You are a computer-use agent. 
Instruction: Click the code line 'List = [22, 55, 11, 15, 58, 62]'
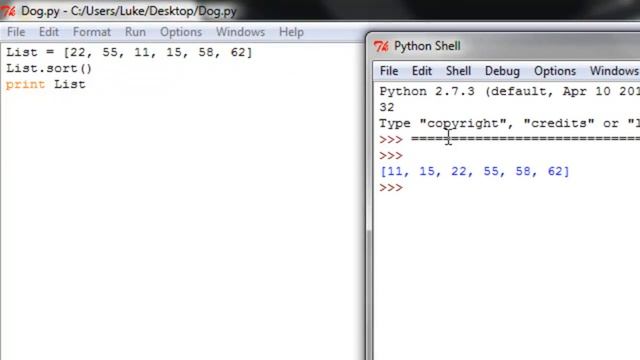pos(129,52)
